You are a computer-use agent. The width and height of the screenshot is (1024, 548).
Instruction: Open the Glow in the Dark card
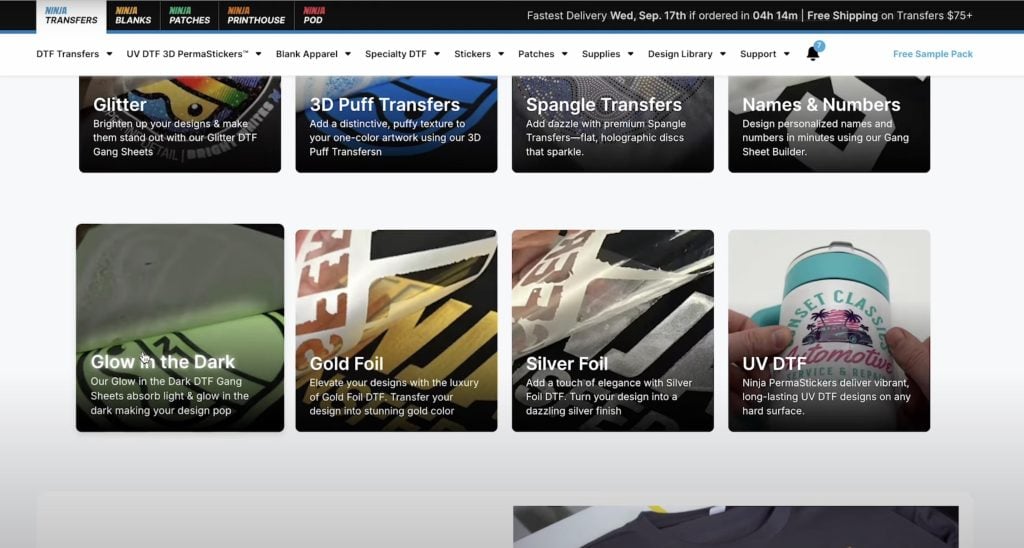click(180, 328)
